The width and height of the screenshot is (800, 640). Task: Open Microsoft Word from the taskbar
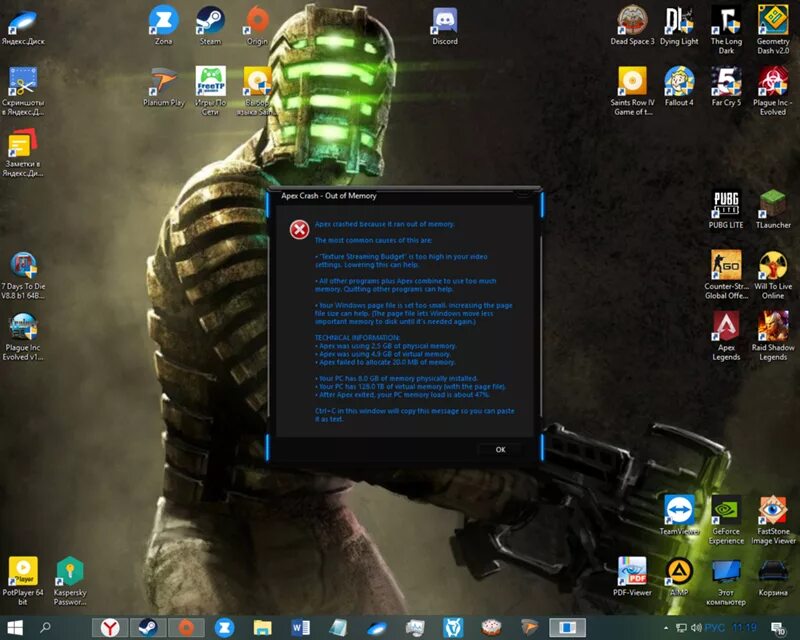pyautogui.click(x=301, y=628)
